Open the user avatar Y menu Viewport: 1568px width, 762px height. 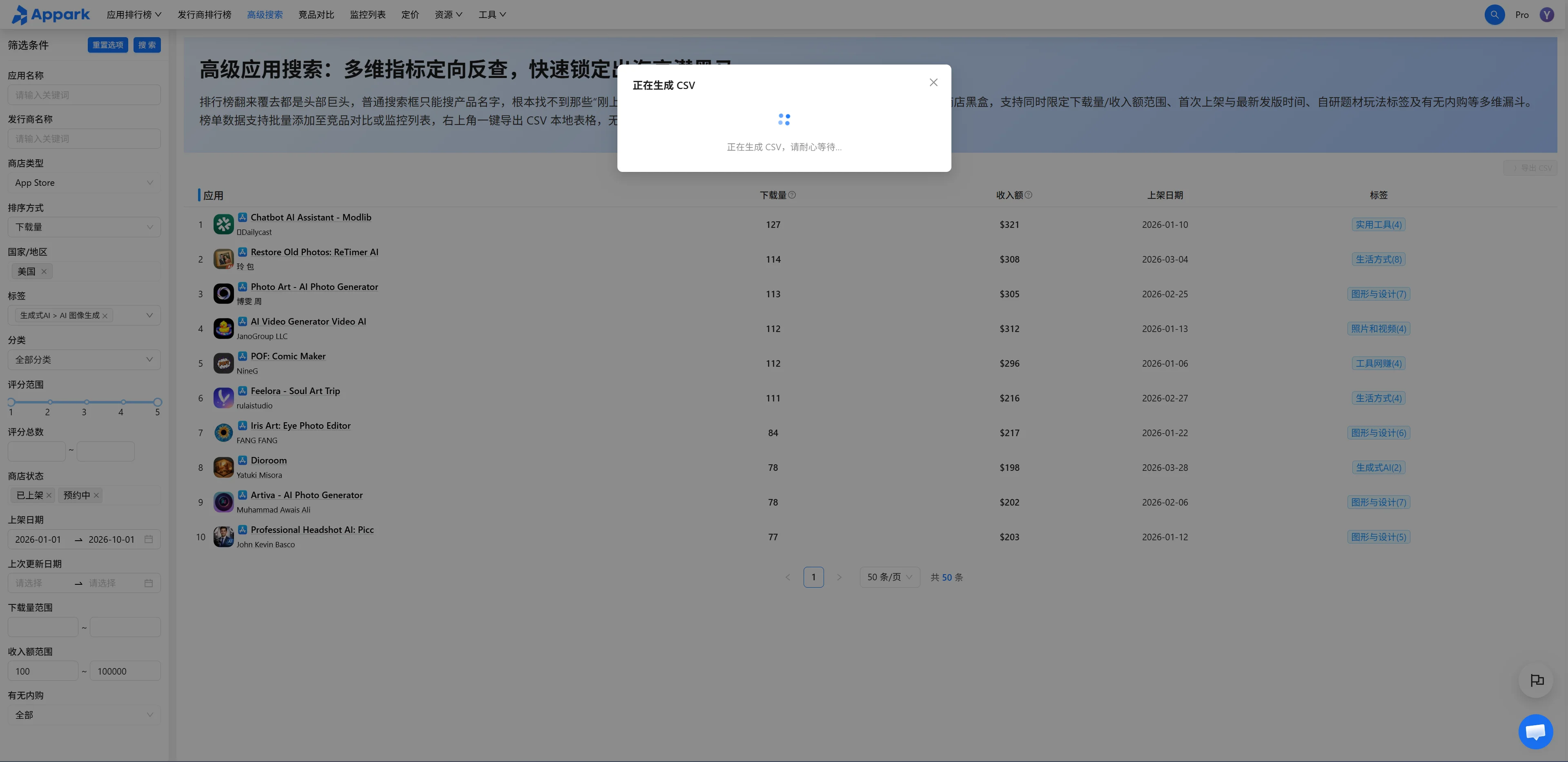coord(1547,15)
